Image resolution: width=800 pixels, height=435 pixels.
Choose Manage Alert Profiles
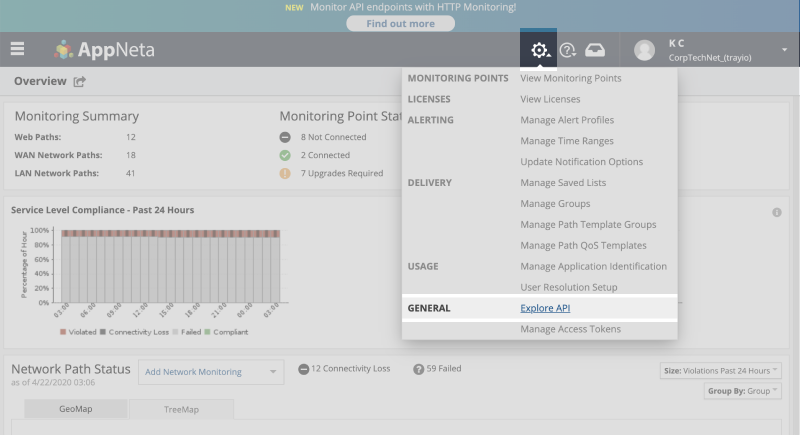coord(566,120)
